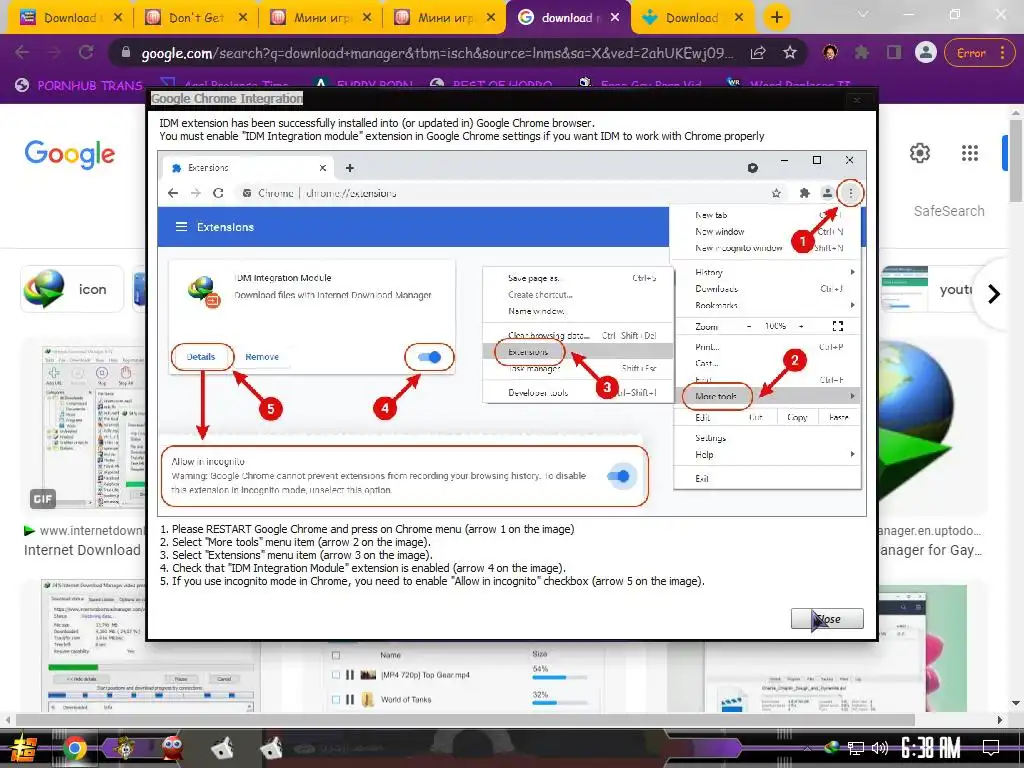Click the 6:38 AM taskbar clock
1024x768 pixels.
[931, 748]
